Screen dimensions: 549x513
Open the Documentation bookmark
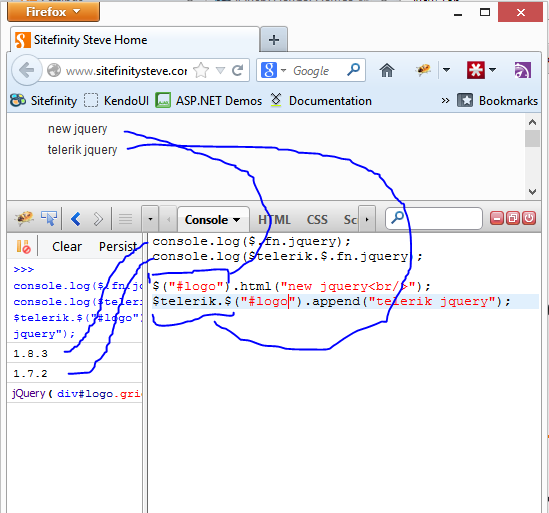point(321,101)
